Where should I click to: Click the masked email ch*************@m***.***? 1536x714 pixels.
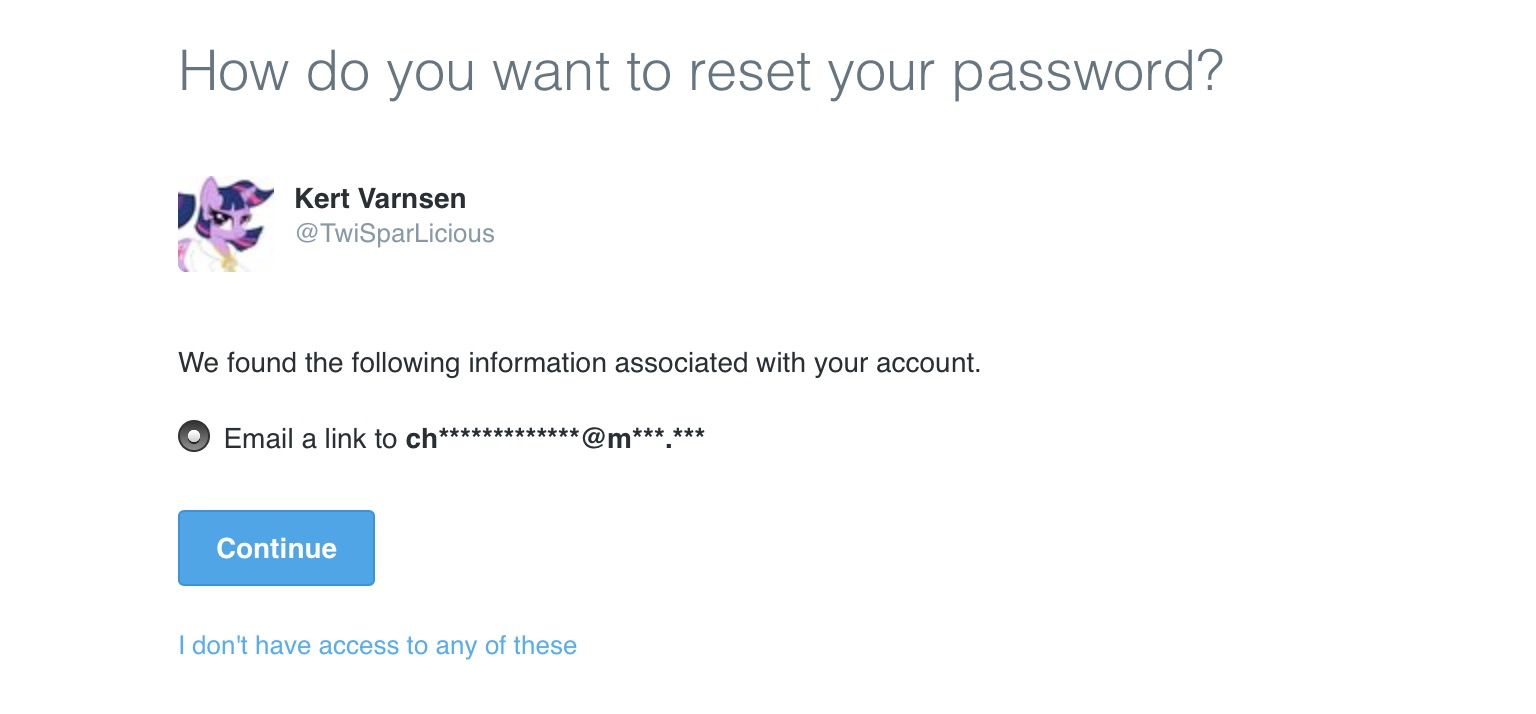click(x=555, y=438)
